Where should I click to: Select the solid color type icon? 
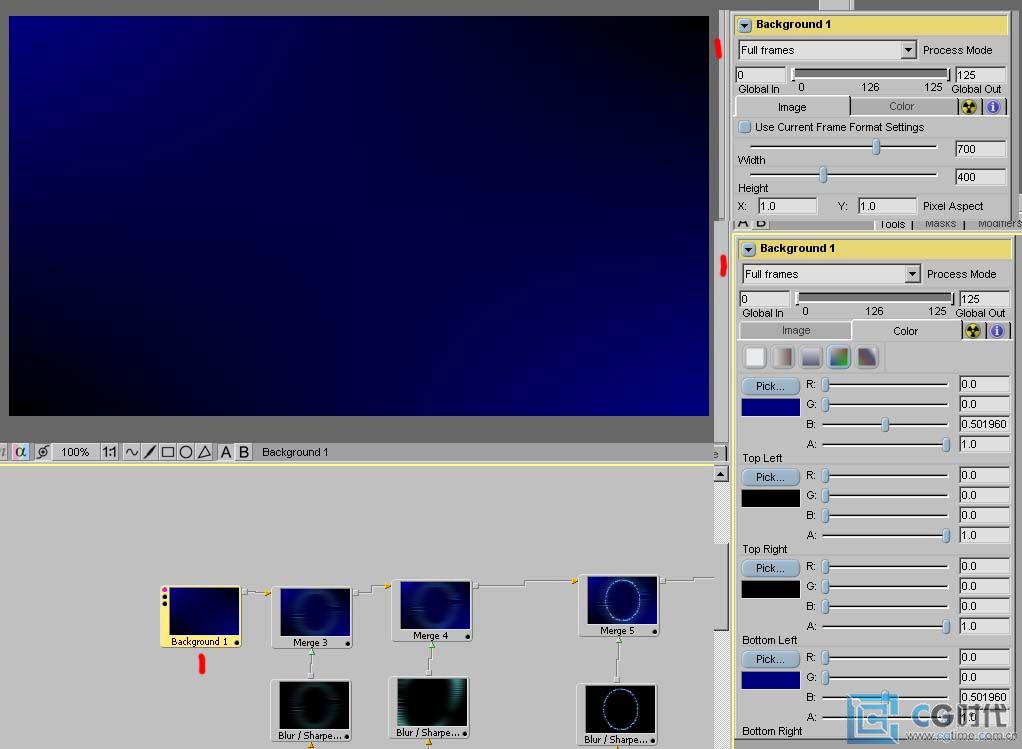pos(755,357)
